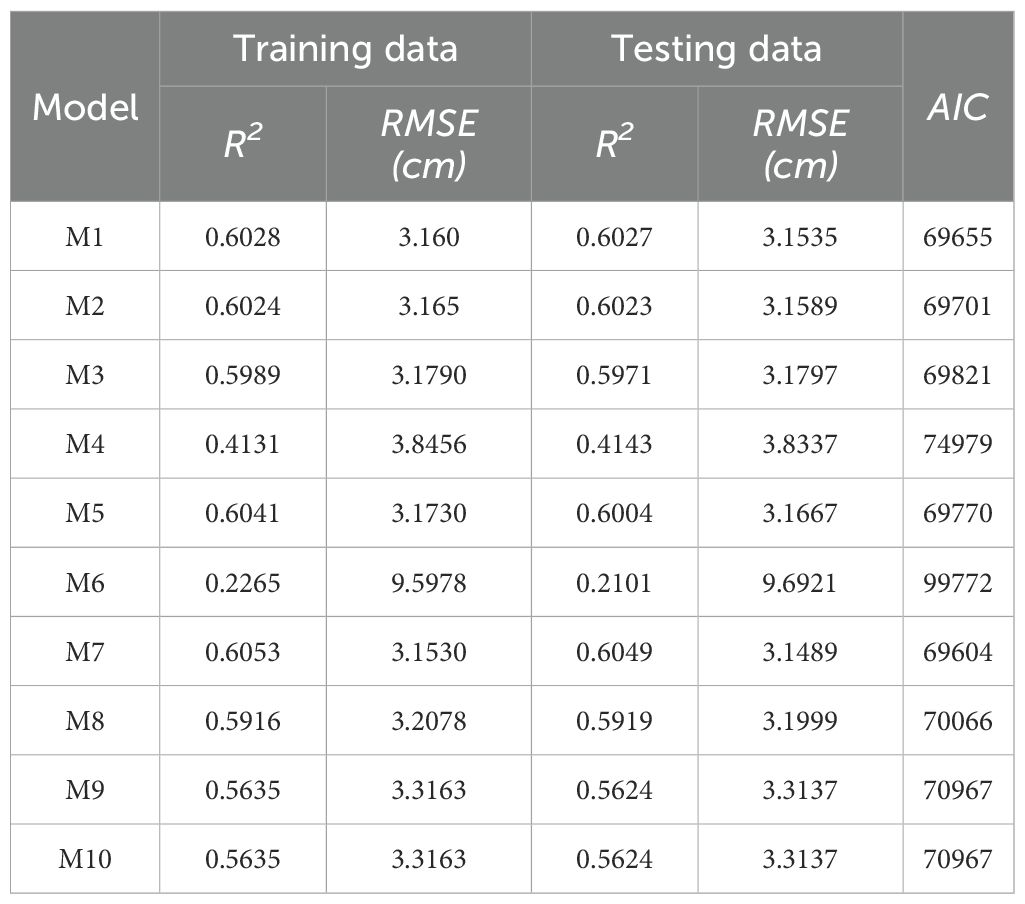Click testing RMSE value 3.1999 for M8
This screenshot has height=904, width=1025.
(x=799, y=721)
